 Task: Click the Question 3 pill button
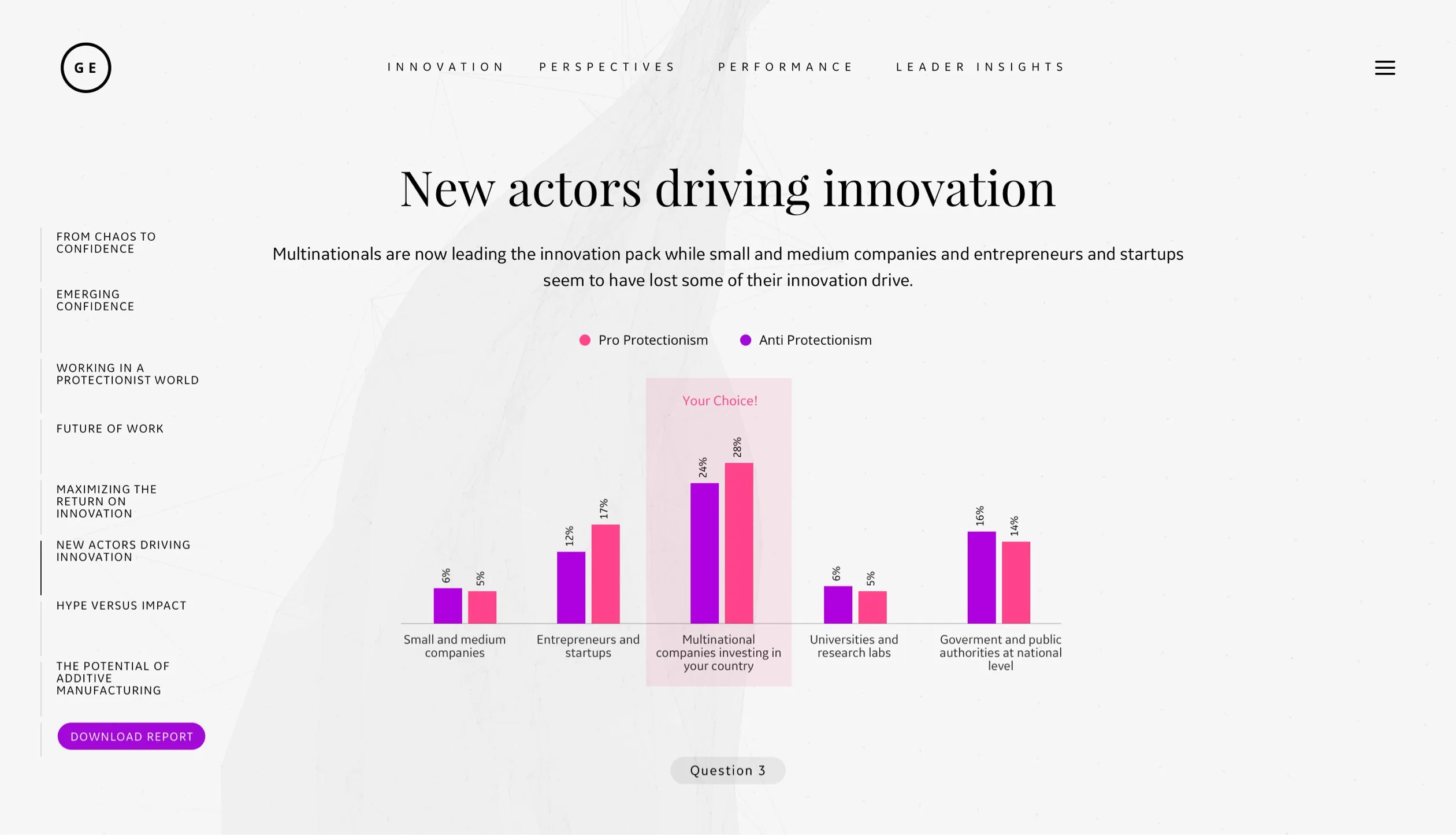pyautogui.click(x=727, y=770)
